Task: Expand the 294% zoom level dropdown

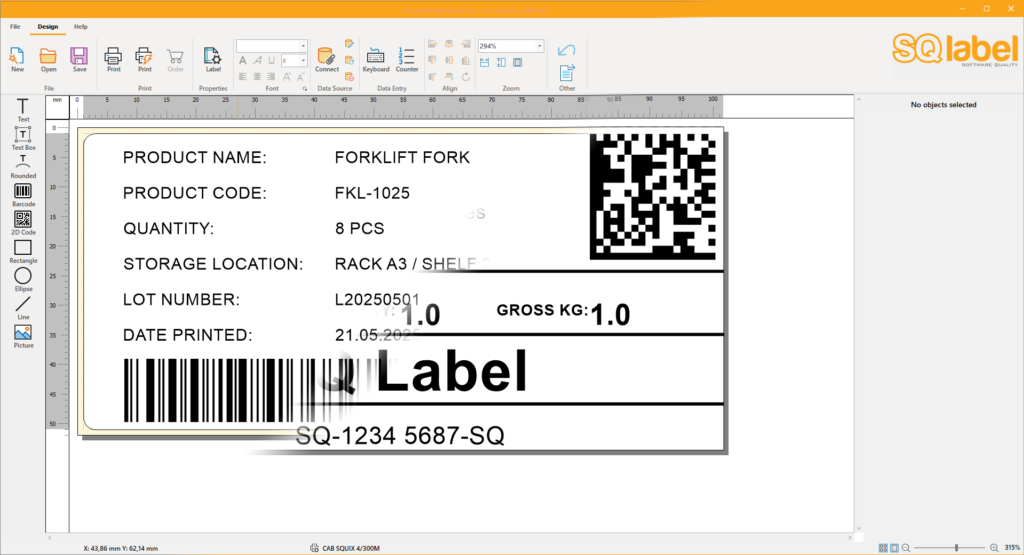Action: [x=540, y=46]
